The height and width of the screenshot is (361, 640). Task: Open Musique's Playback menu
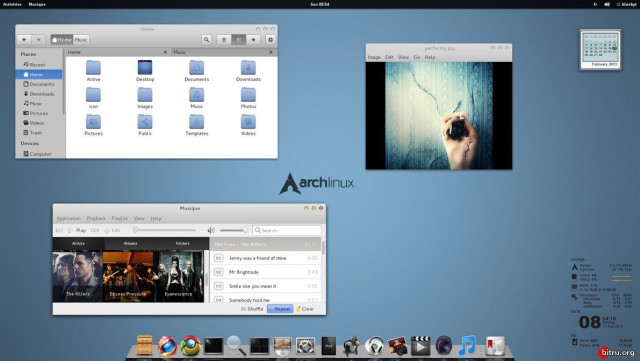coord(96,218)
